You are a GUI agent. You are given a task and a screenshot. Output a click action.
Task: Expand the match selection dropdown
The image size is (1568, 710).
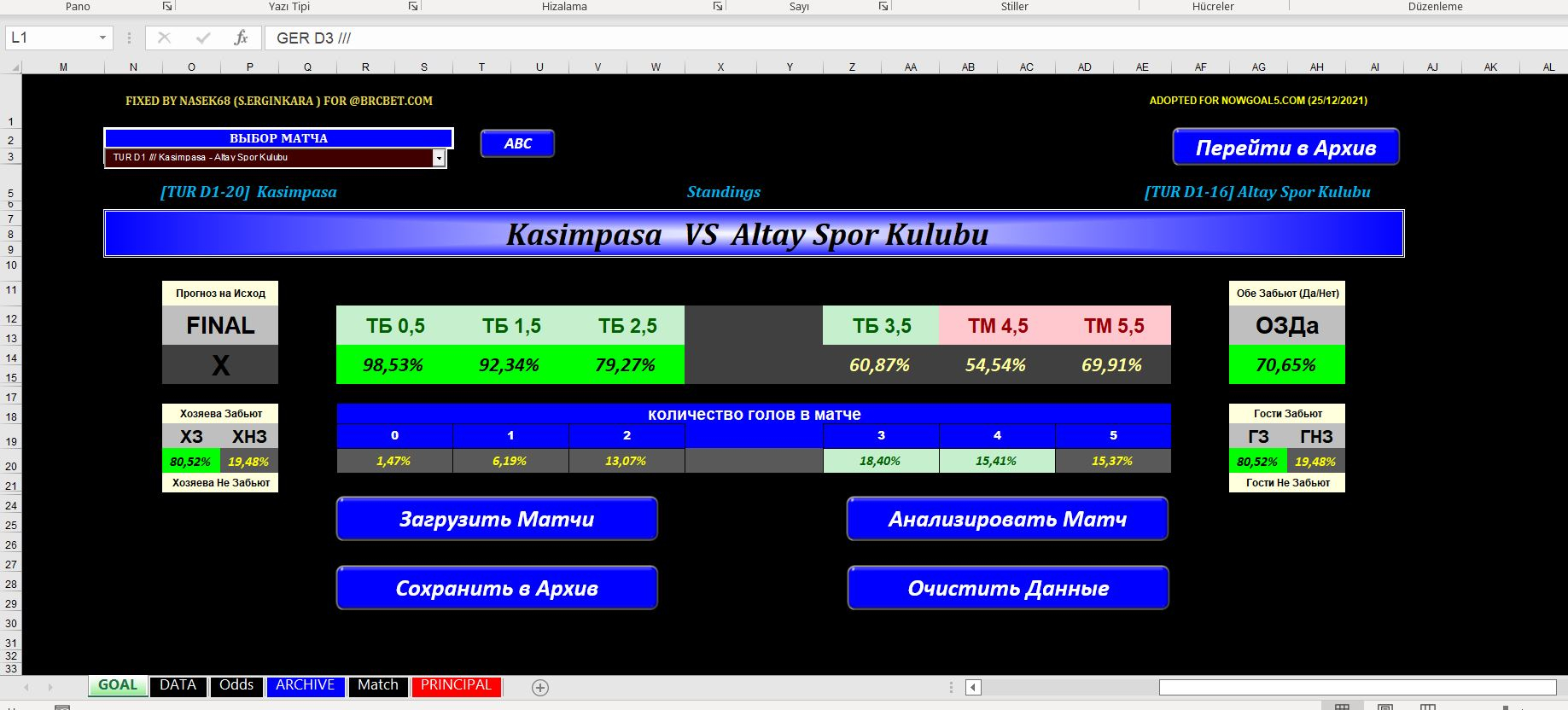(439, 158)
